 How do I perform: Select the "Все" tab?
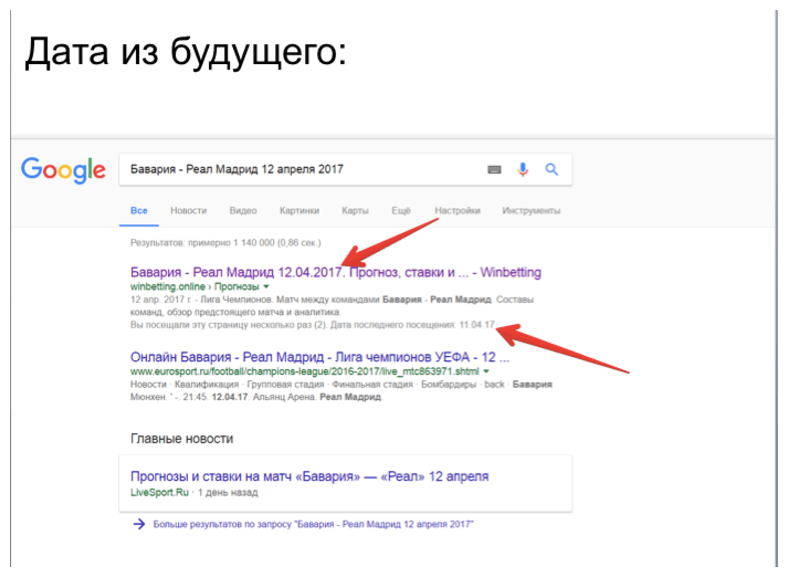tap(139, 210)
